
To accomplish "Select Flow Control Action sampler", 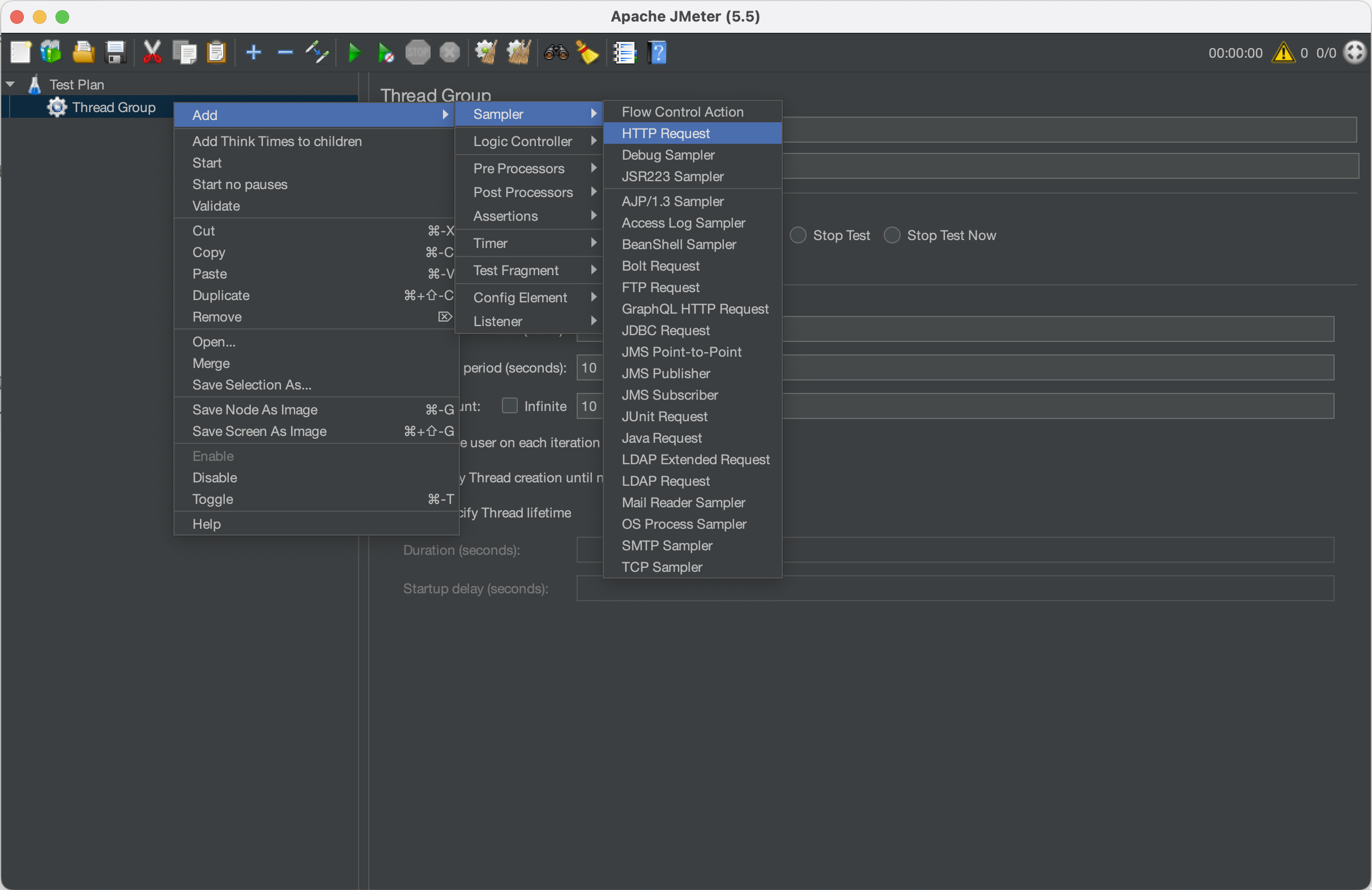I will click(x=692, y=112).
